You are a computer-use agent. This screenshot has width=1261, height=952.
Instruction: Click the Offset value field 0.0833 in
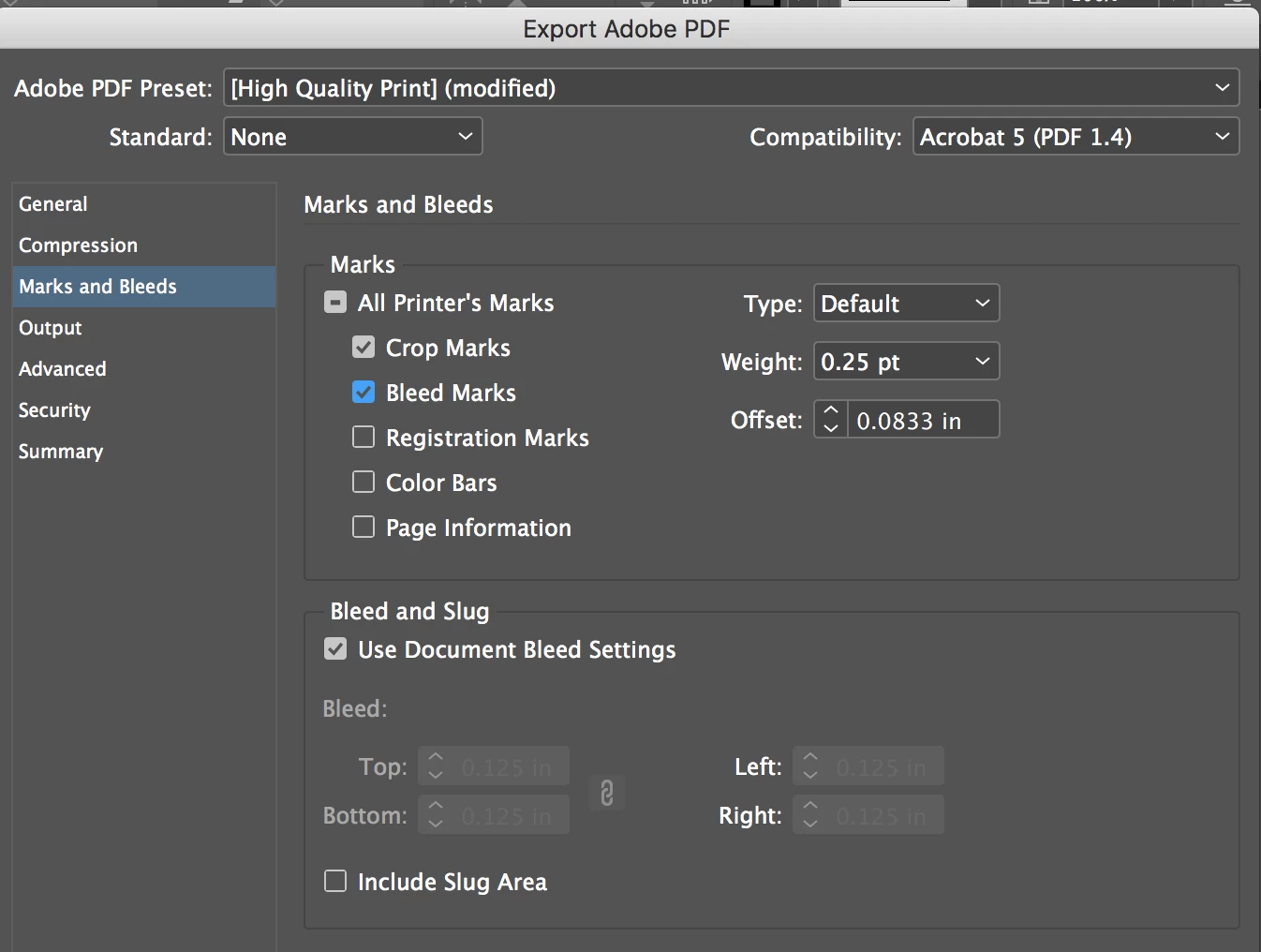click(x=923, y=419)
